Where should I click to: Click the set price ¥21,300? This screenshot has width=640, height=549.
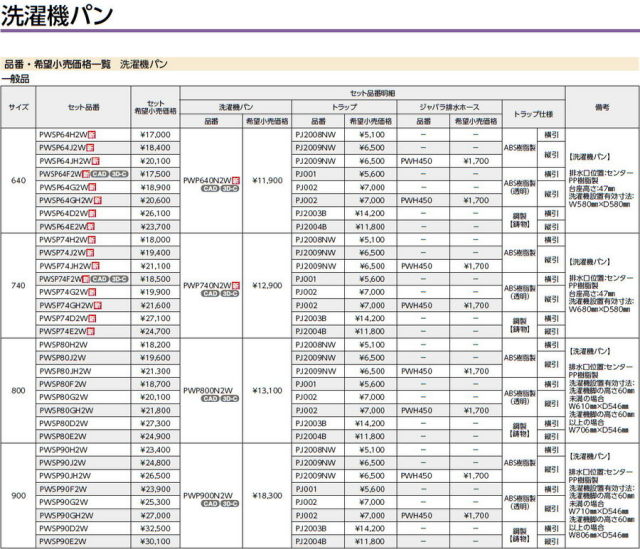[x=155, y=371]
